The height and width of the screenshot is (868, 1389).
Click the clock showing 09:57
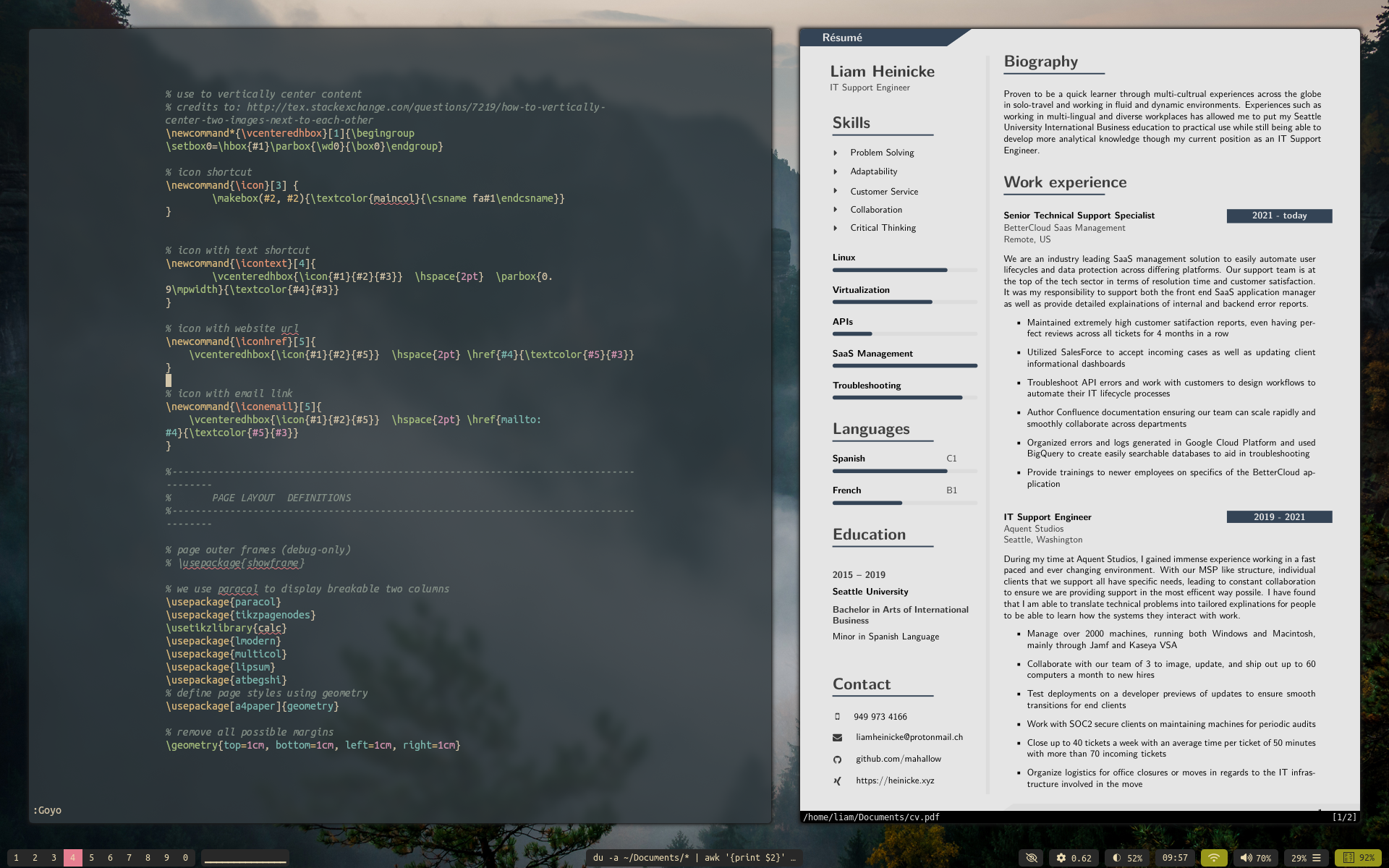tap(1175, 858)
